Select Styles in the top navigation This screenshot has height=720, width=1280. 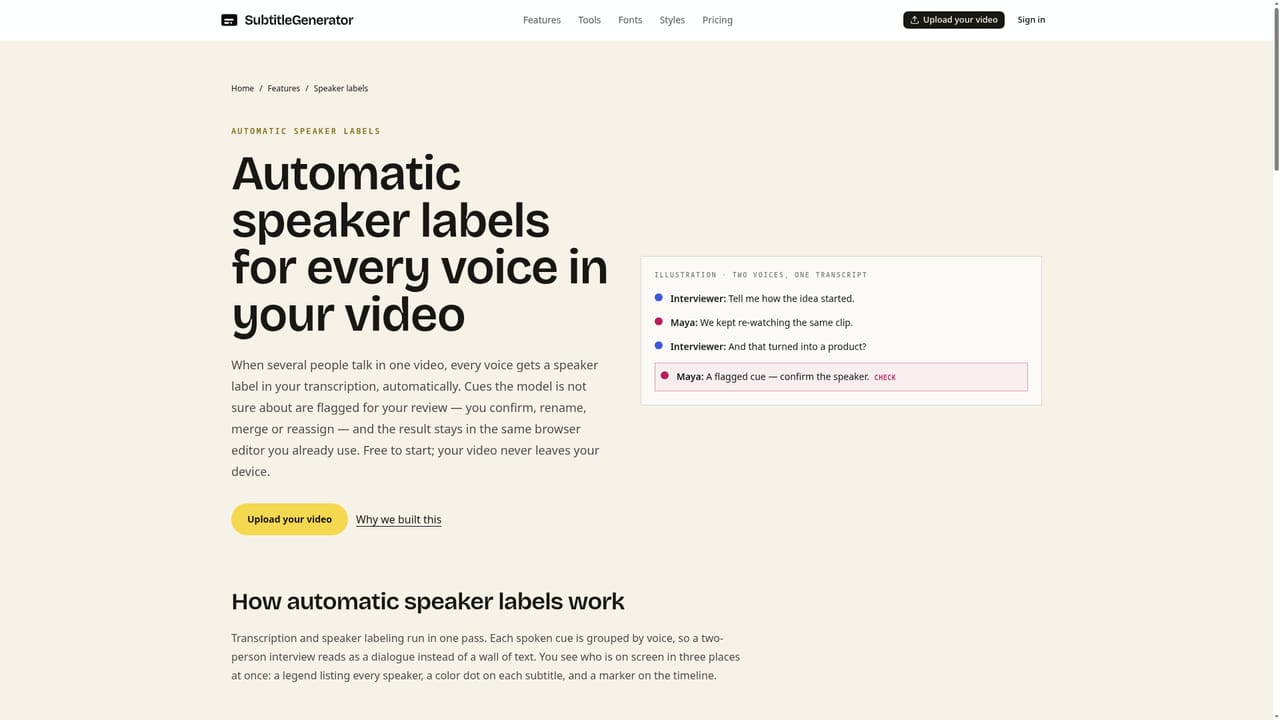pos(672,20)
